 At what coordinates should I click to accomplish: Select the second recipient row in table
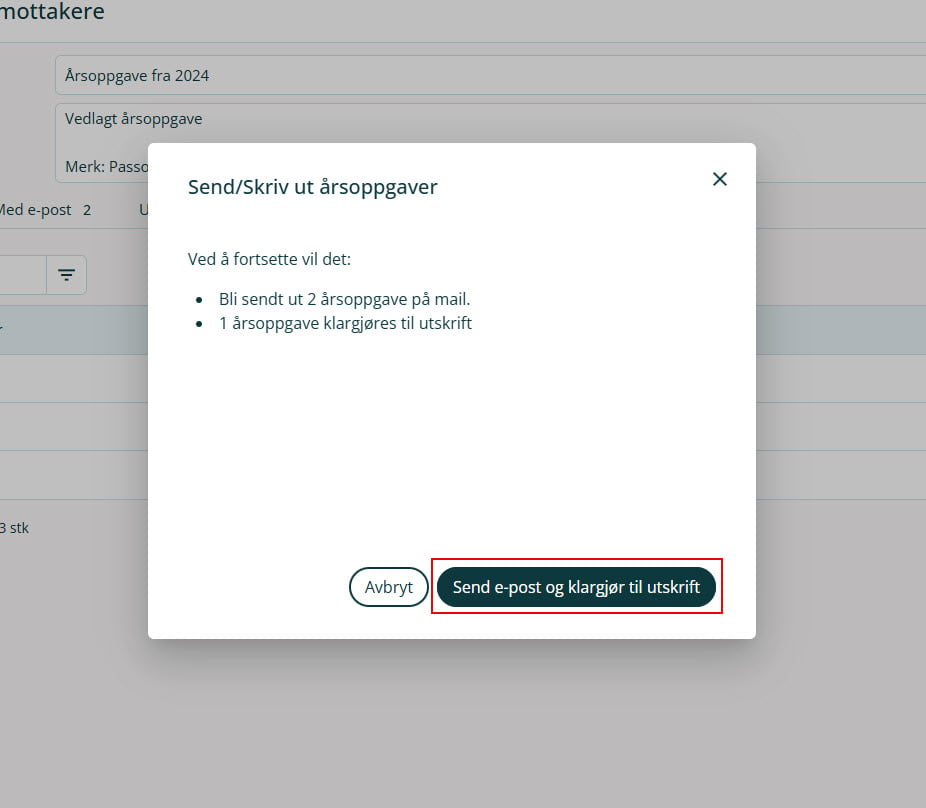(70, 427)
